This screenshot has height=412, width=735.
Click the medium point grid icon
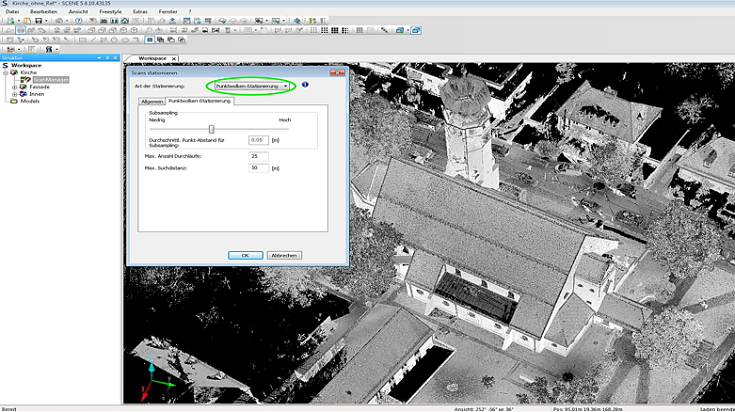(x=324, y=30)
